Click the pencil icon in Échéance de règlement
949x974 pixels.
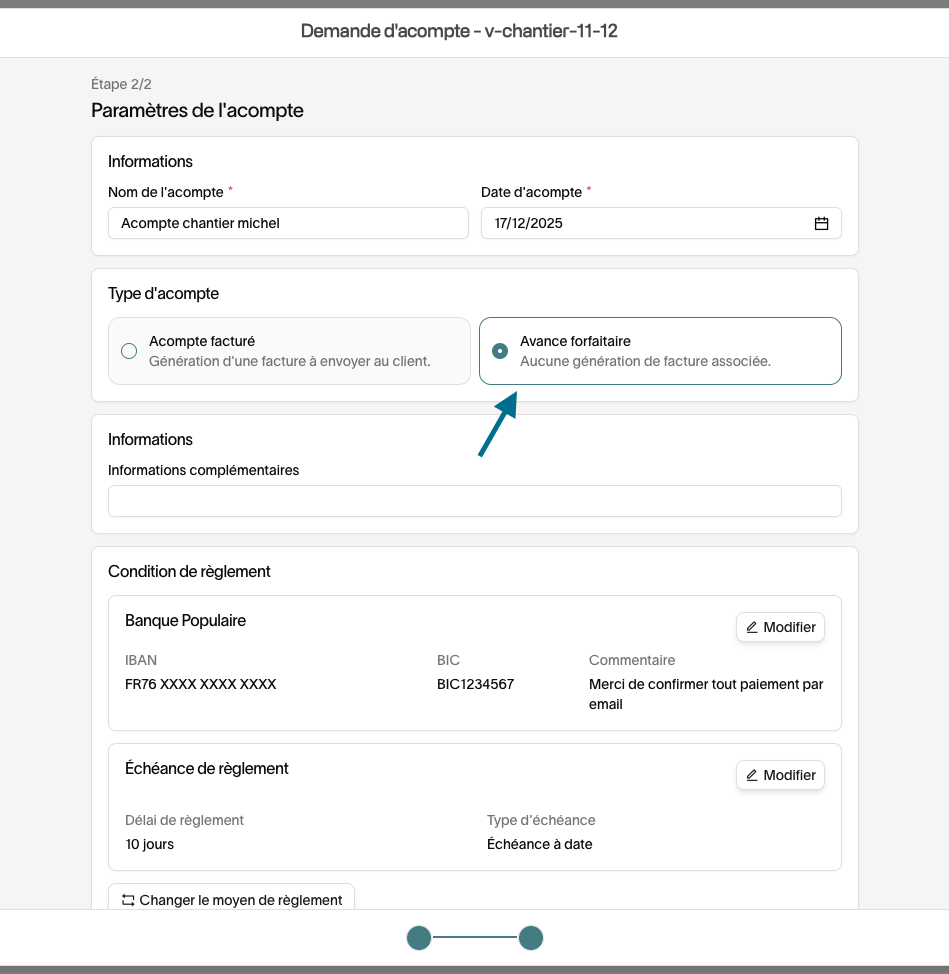pos(751,775)
